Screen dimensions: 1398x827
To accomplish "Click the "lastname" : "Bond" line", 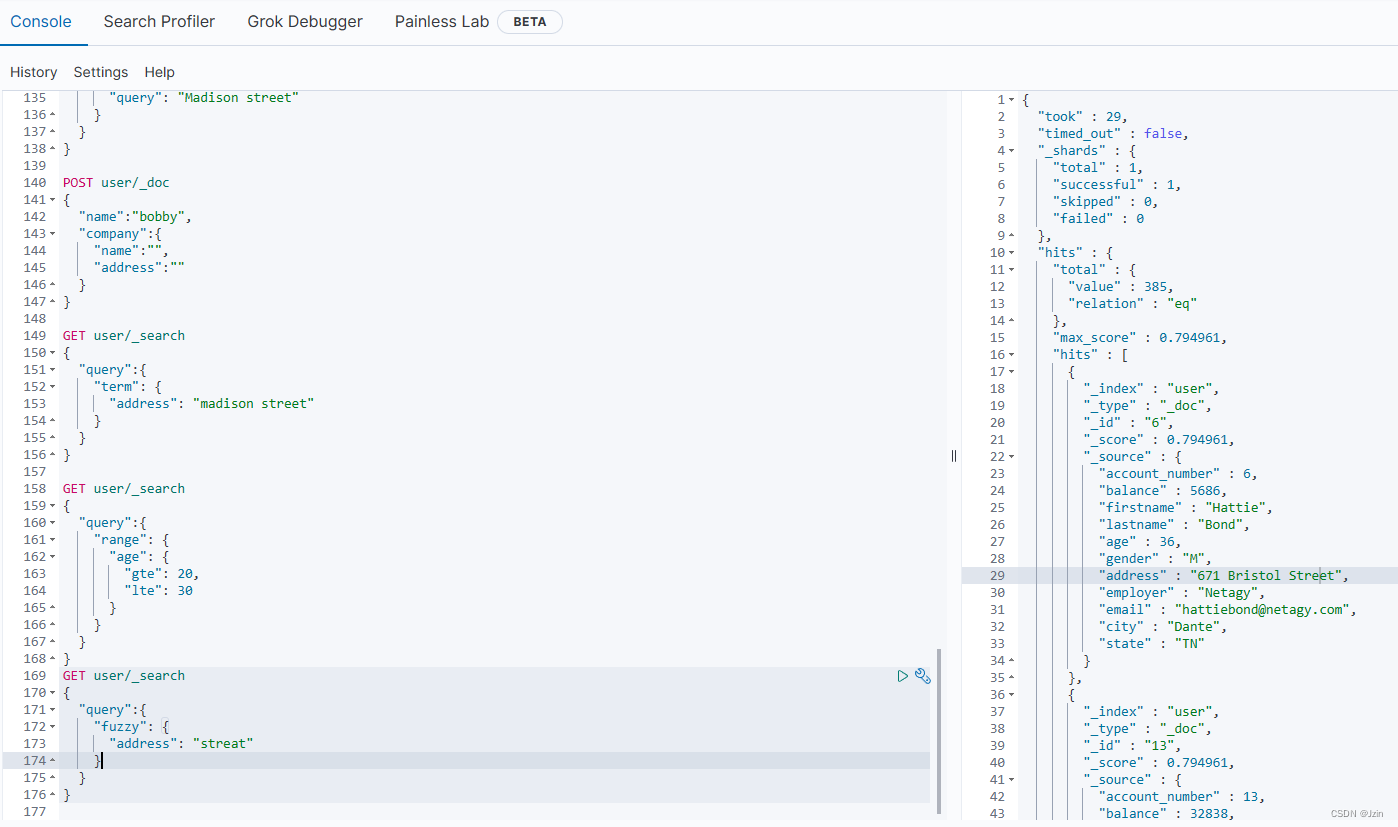I will point(1175,525).
